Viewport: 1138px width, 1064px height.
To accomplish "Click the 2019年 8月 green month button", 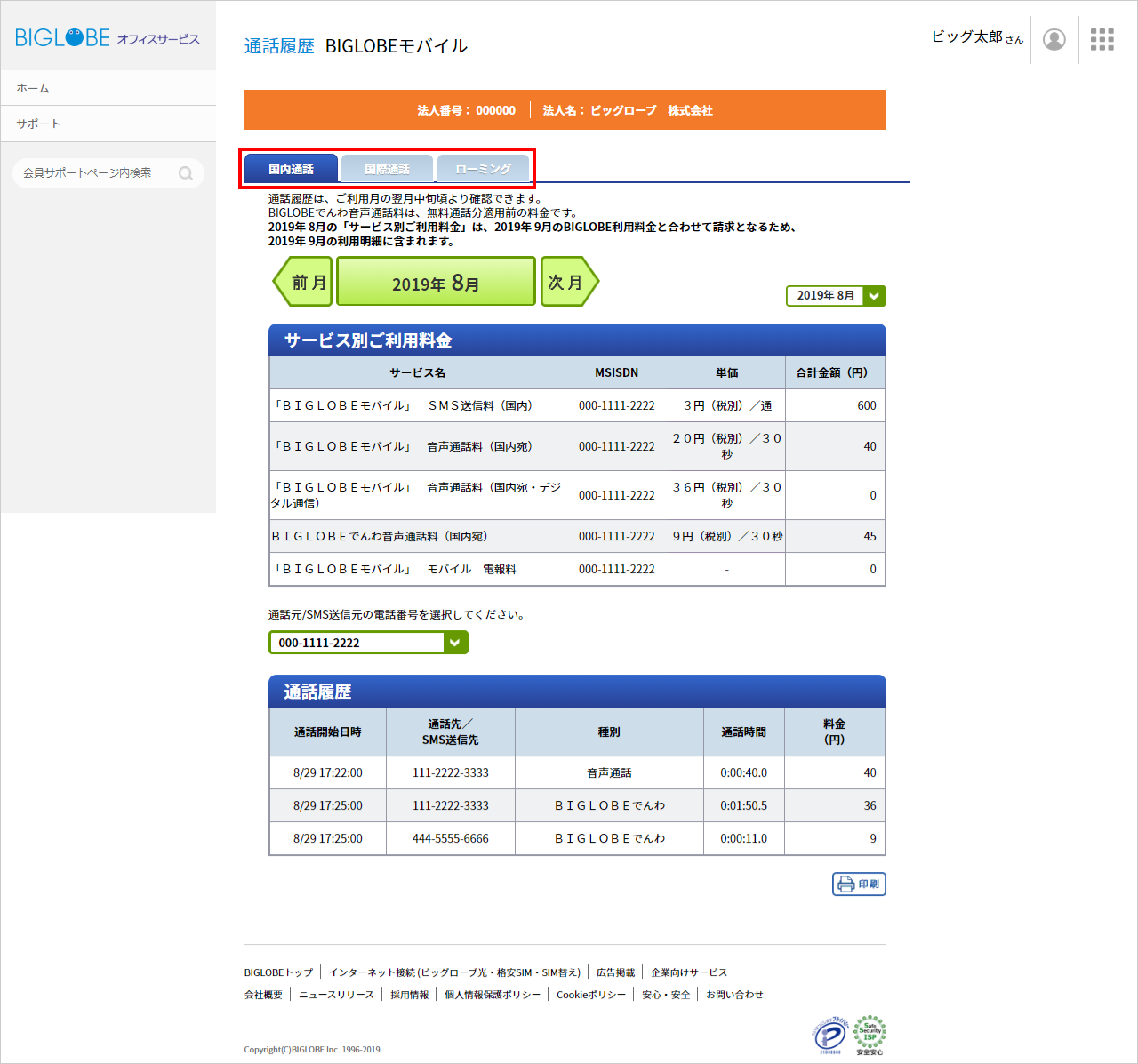I will click(437, 282).
